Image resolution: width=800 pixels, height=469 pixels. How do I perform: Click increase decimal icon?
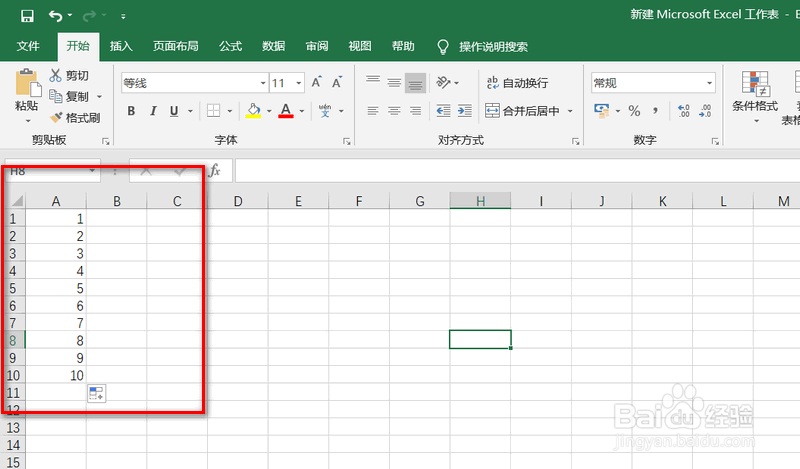[x=684, y=111]
